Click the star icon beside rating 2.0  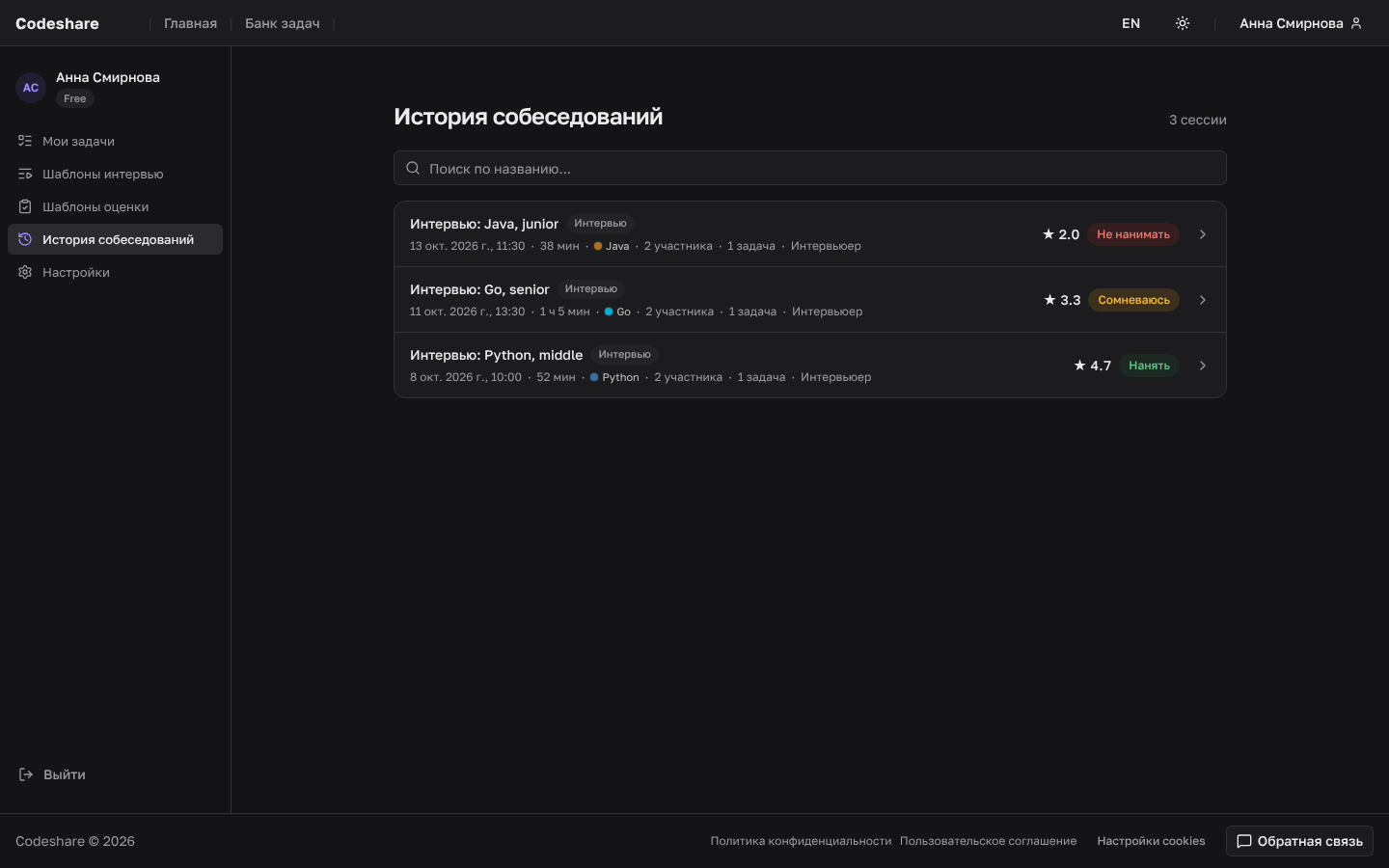[x=1049, y=234]
